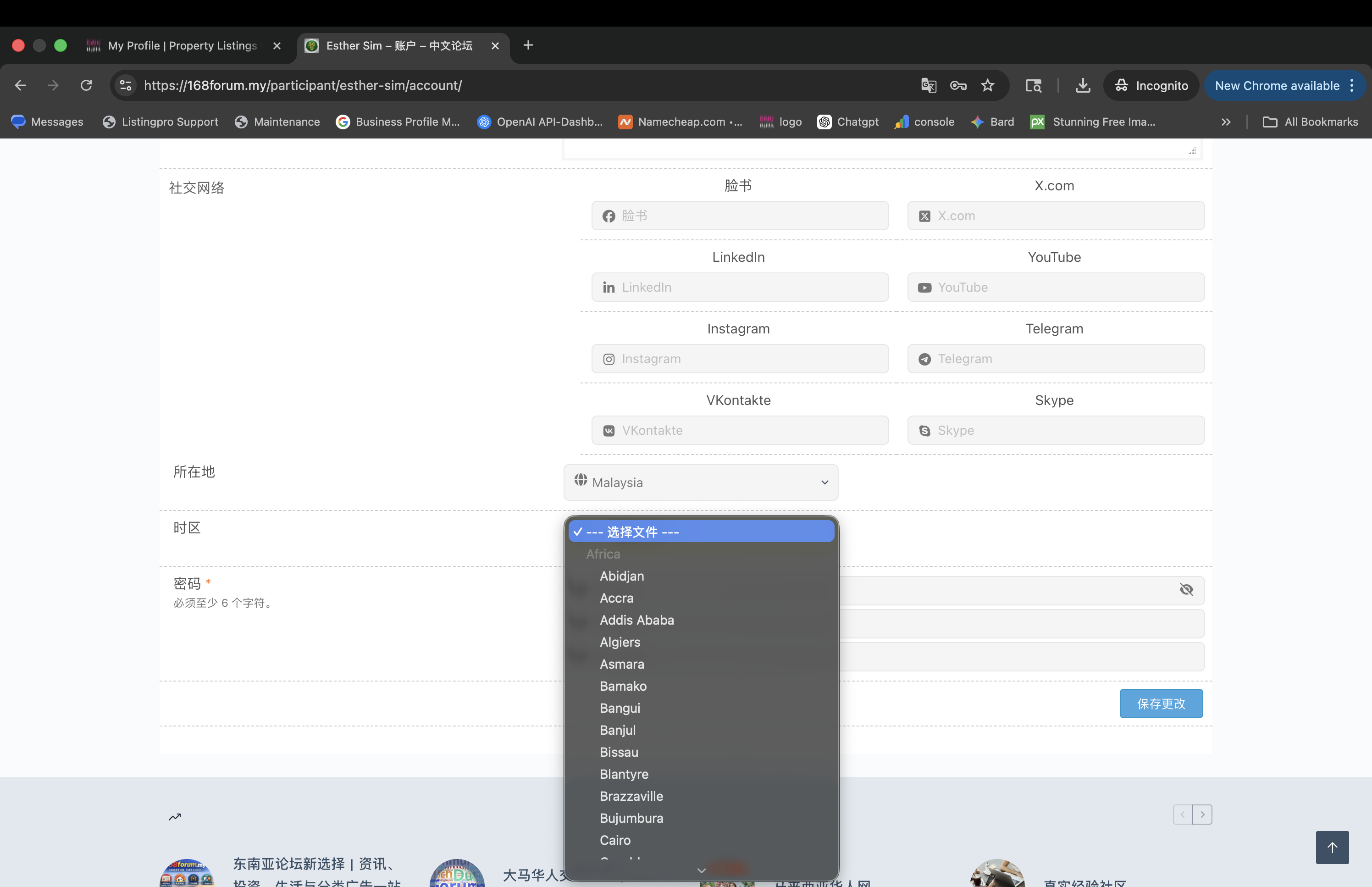Expand the hidden bookmarks chevron
This screenshot has width=1372, height=887.
[x=1226, y=122]
